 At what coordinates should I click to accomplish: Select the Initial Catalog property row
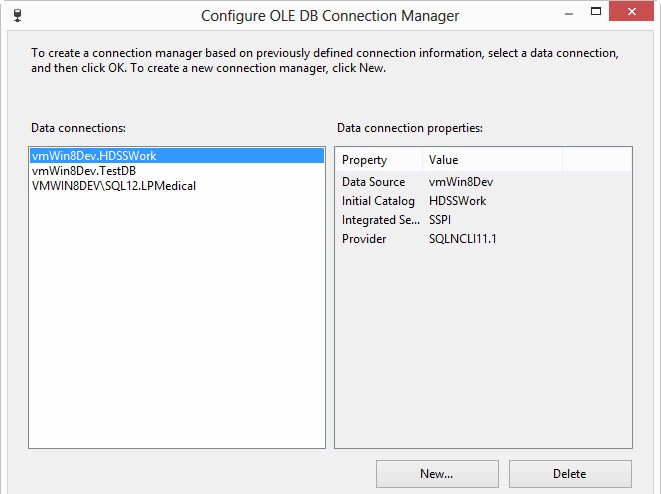(x=378, y=201)
